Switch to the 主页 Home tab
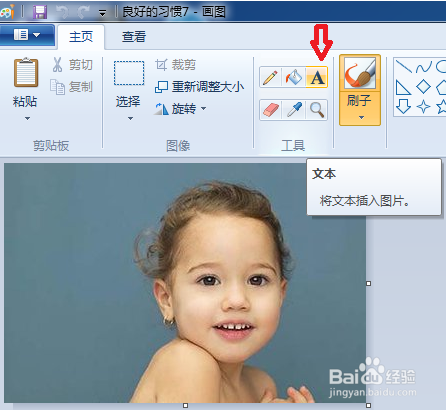This screenshot has height=410, width=446. click(x=81, y=37)
